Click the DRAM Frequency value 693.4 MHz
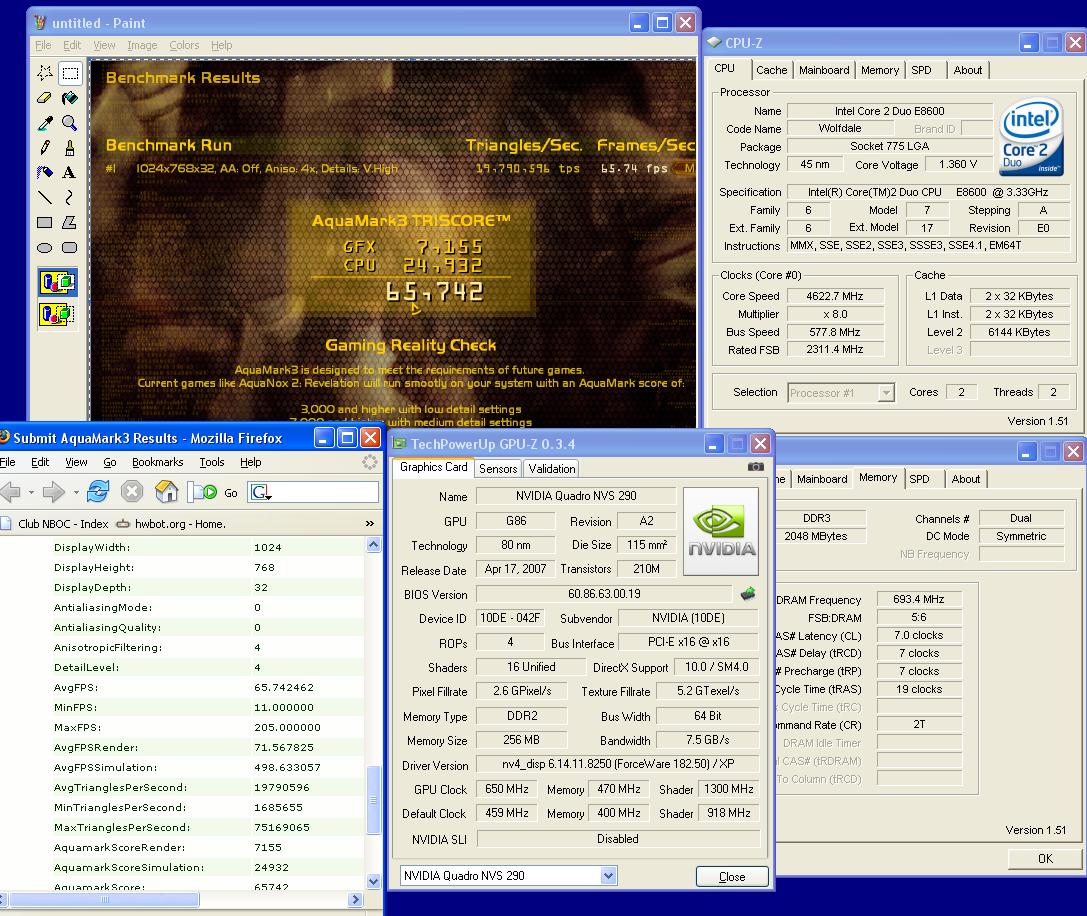The height and width of the screenshot is (916, 1087). [919, 599]
